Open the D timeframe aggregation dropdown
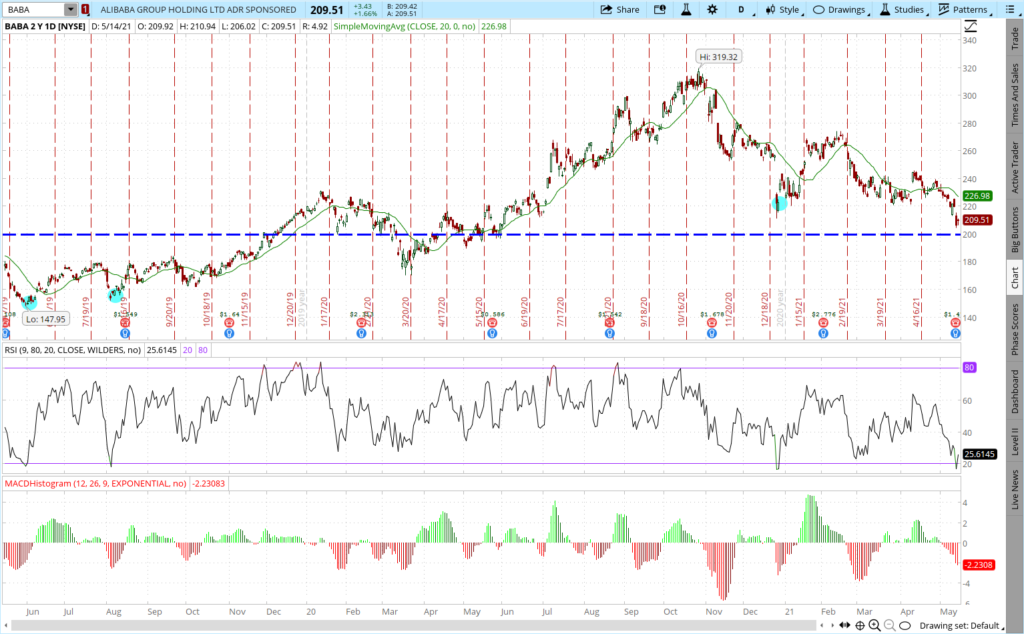 click(741, 9)
